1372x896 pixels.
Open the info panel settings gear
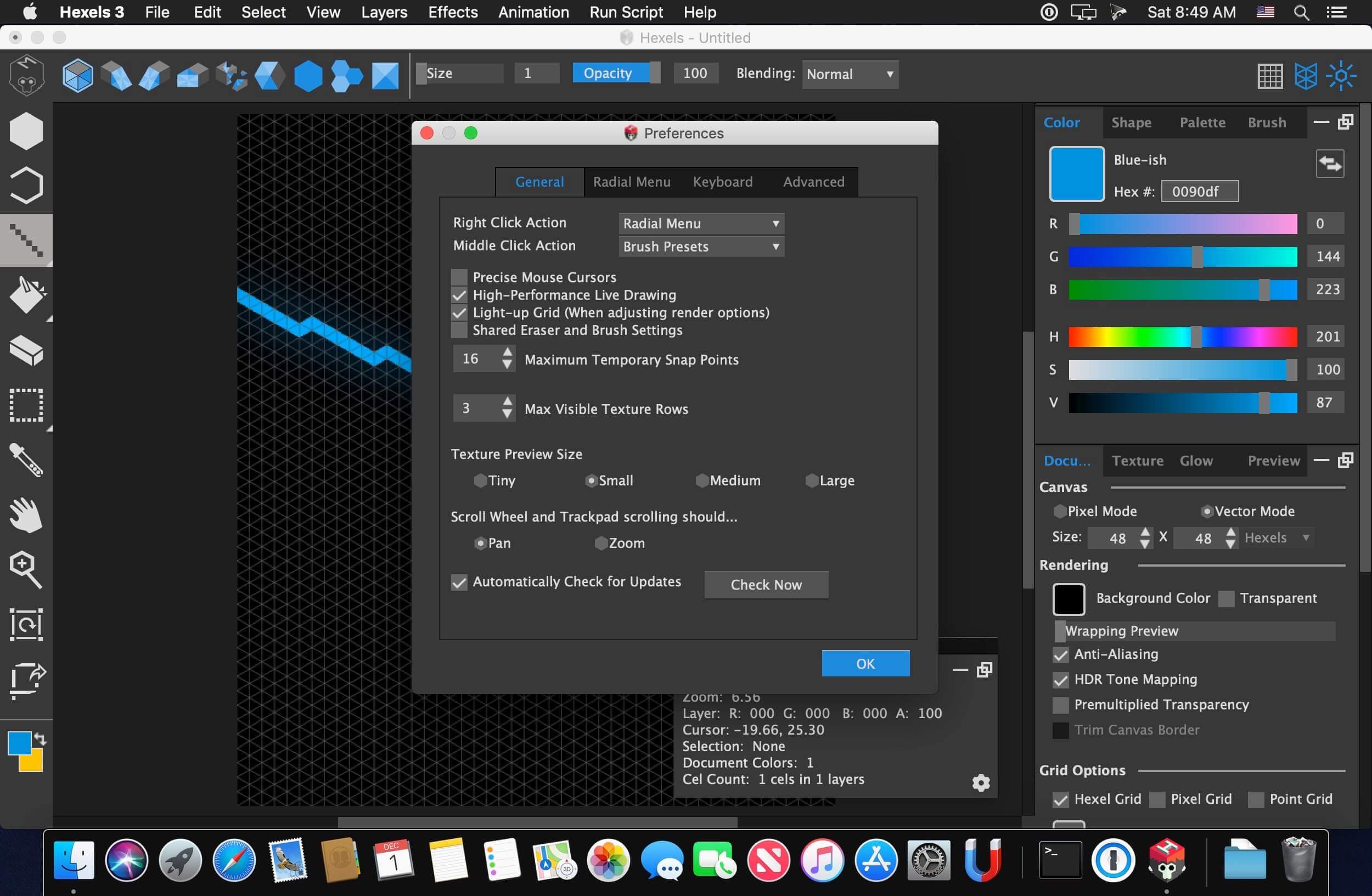click(x=981, y=782)
